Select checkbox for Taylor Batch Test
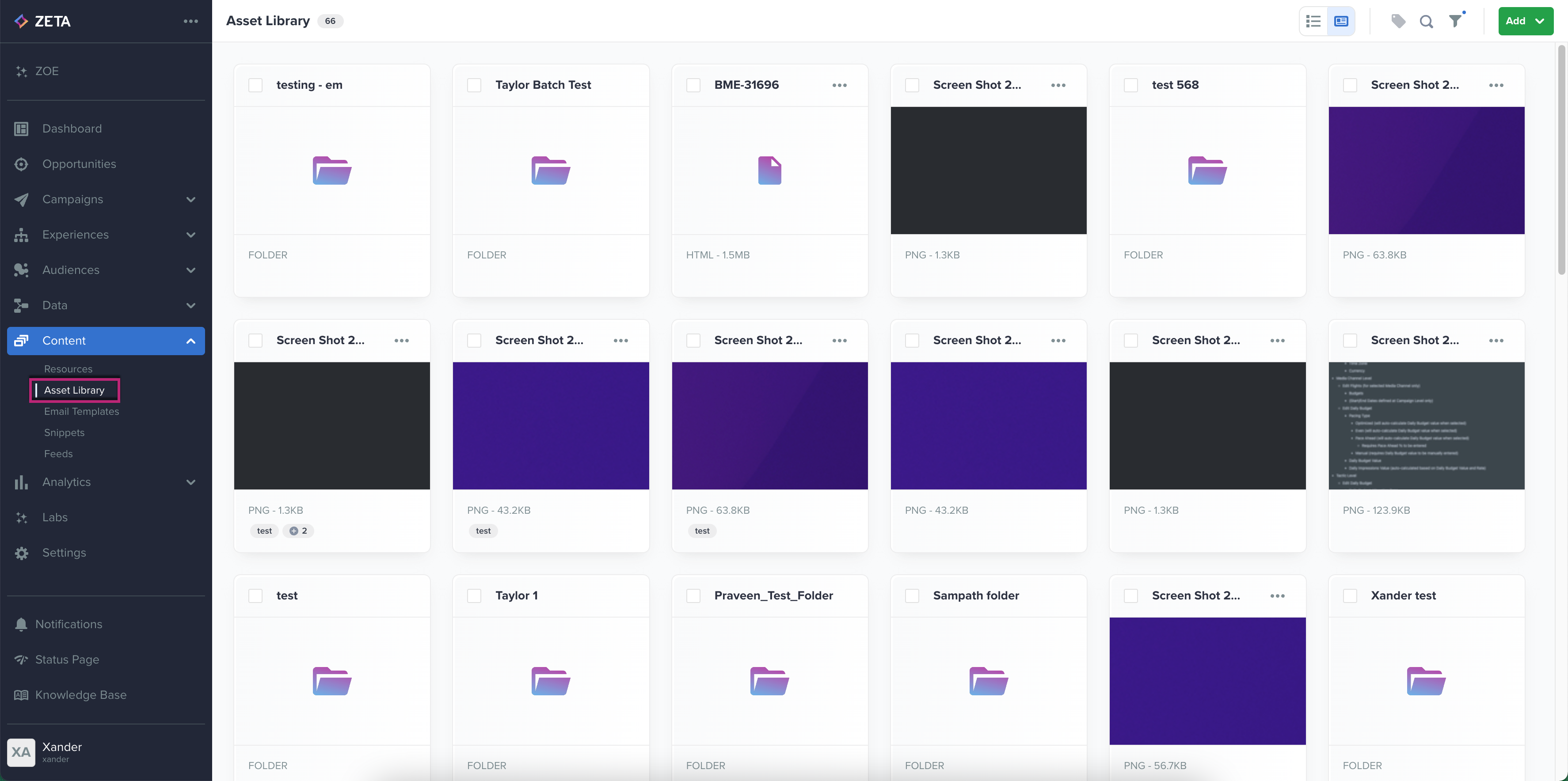 pos(474,85)
